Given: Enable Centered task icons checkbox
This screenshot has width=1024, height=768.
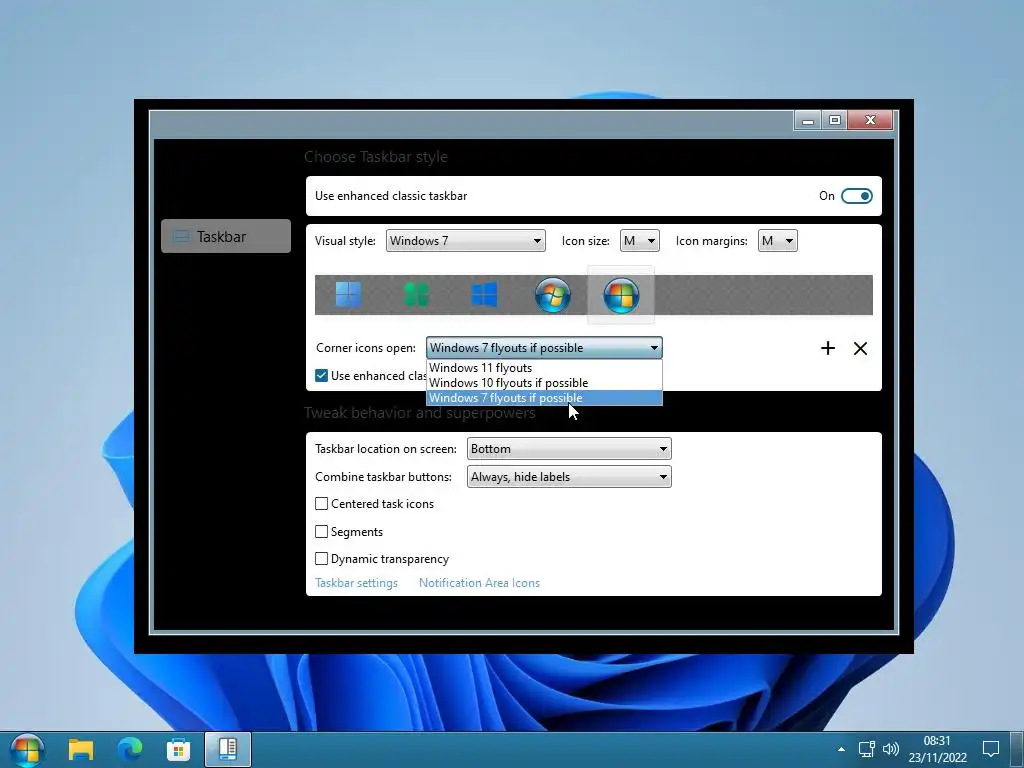Looking at the screenshot, I should [x=321, y=504].
